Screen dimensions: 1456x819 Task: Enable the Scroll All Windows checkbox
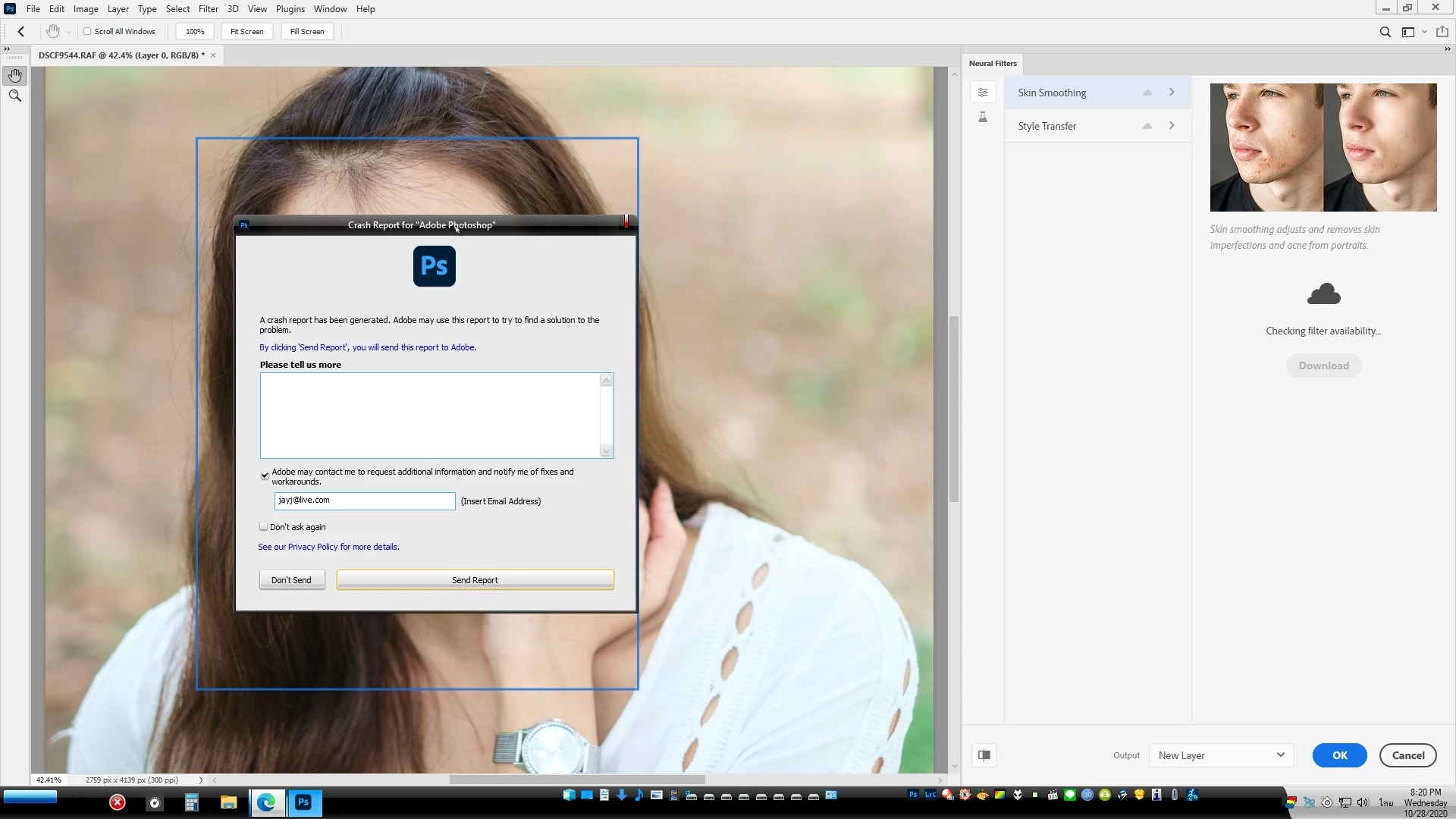pyautogui.click(x=87, y=32)
